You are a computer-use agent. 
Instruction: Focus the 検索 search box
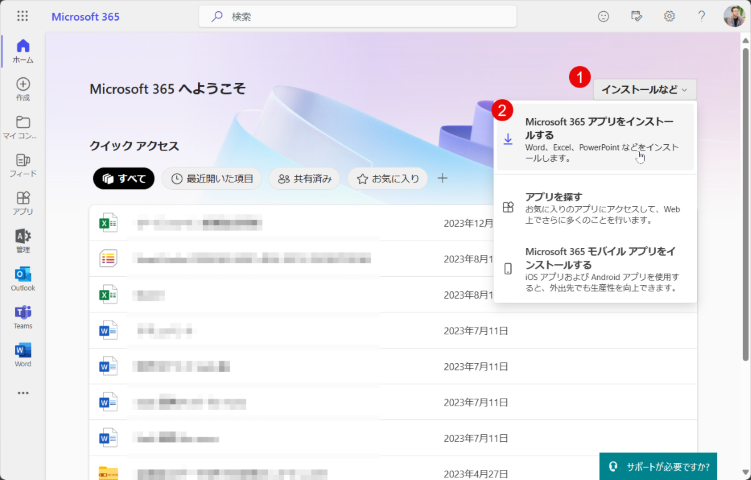click(357, 17)
